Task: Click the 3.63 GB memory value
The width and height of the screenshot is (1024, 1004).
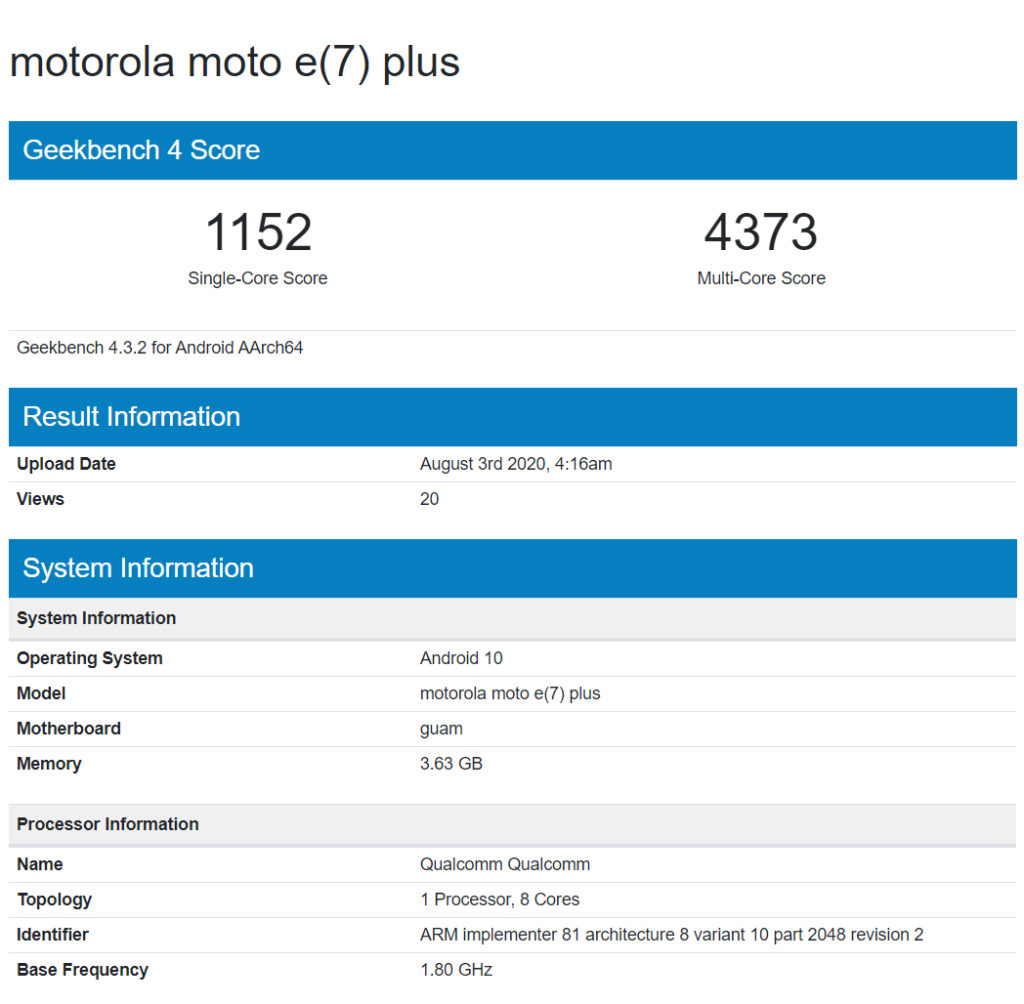Action: coord(451,764)
